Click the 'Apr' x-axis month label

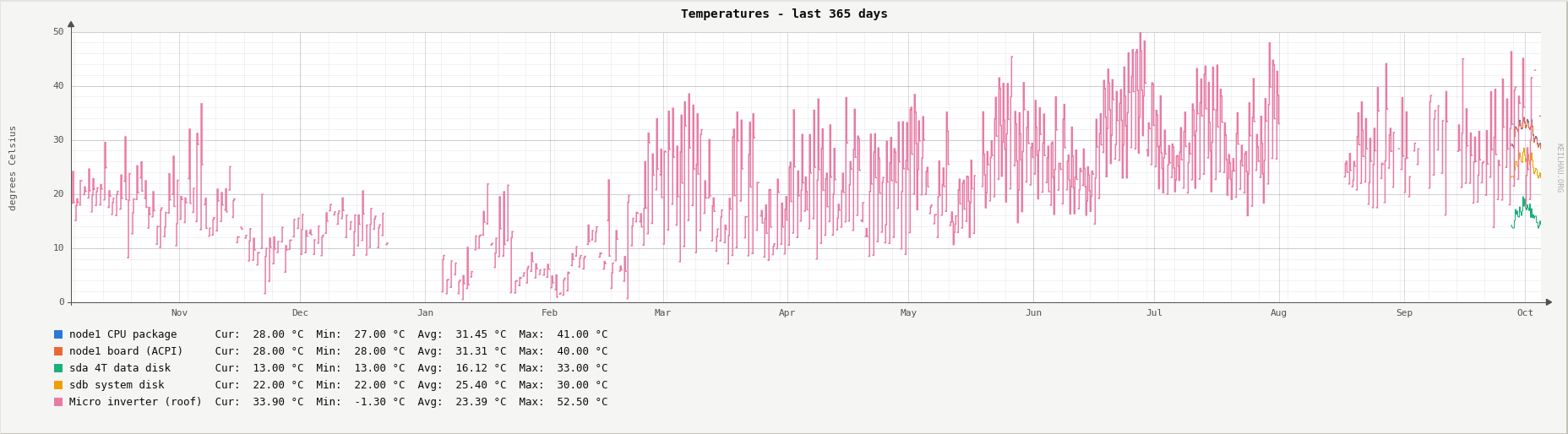[787, 313]
